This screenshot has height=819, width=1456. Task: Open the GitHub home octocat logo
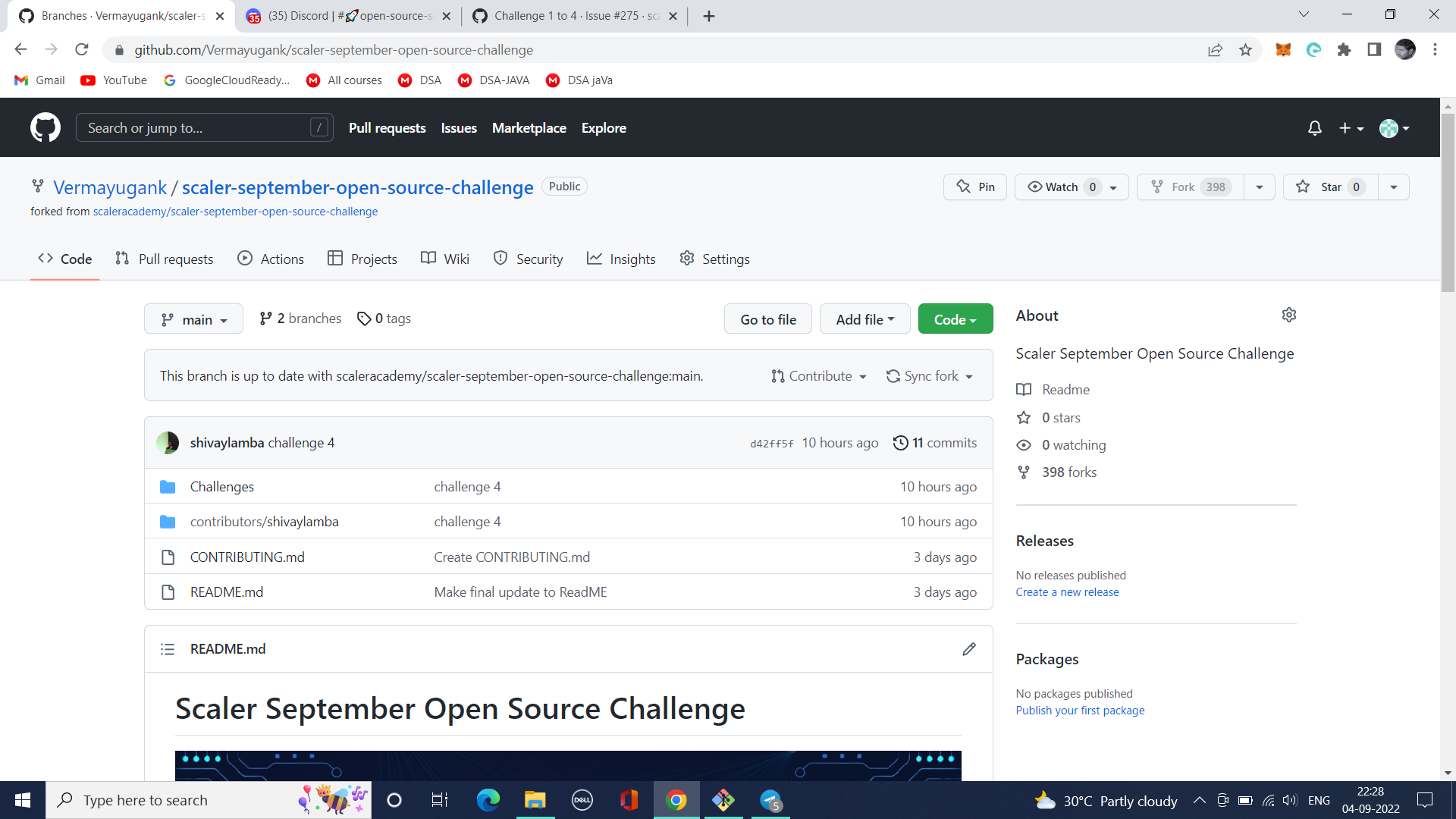pos(45,127)
